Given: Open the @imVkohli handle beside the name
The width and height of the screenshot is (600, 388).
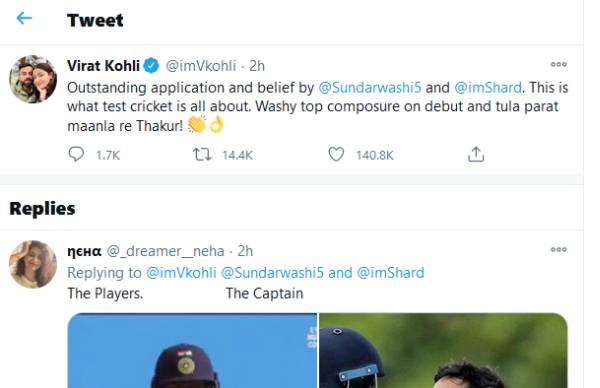Looking at the screenshot, I should click(201, 66).
